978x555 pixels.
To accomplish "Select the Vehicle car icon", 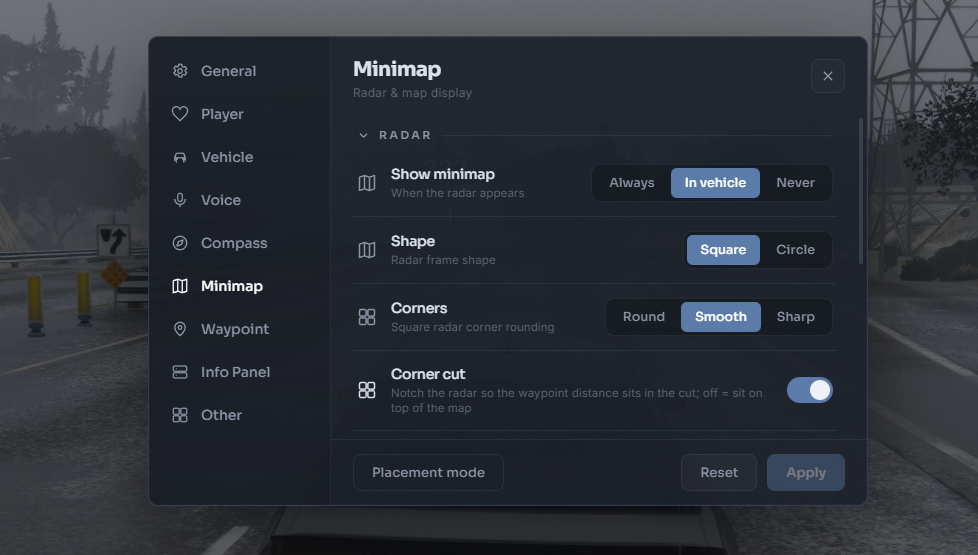I will pyautogui.click(x=180, y=157).
